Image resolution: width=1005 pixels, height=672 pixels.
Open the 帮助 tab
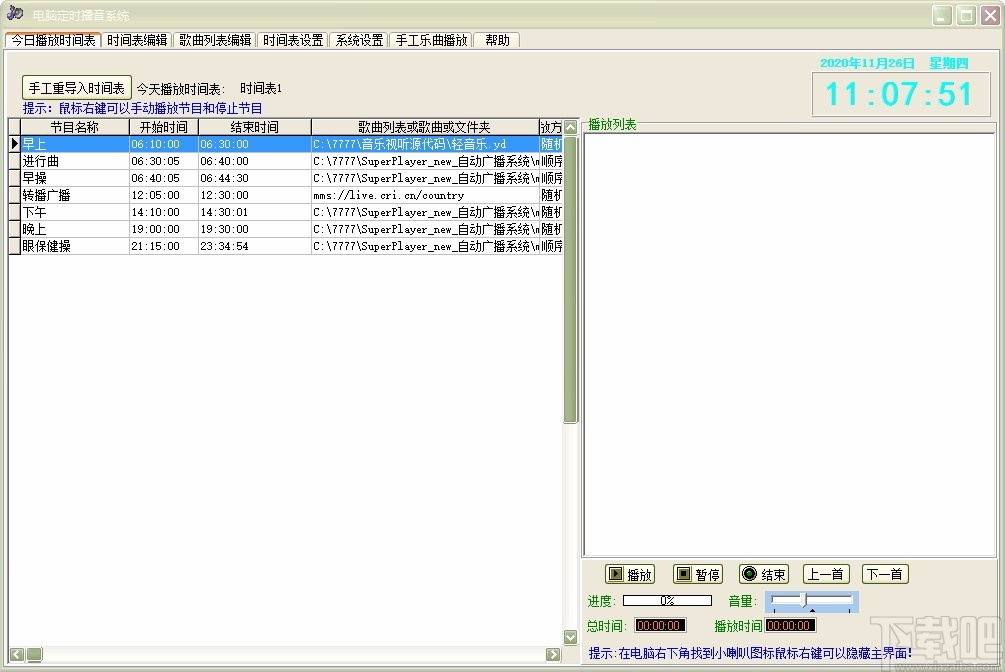click(x=497, y=40)
